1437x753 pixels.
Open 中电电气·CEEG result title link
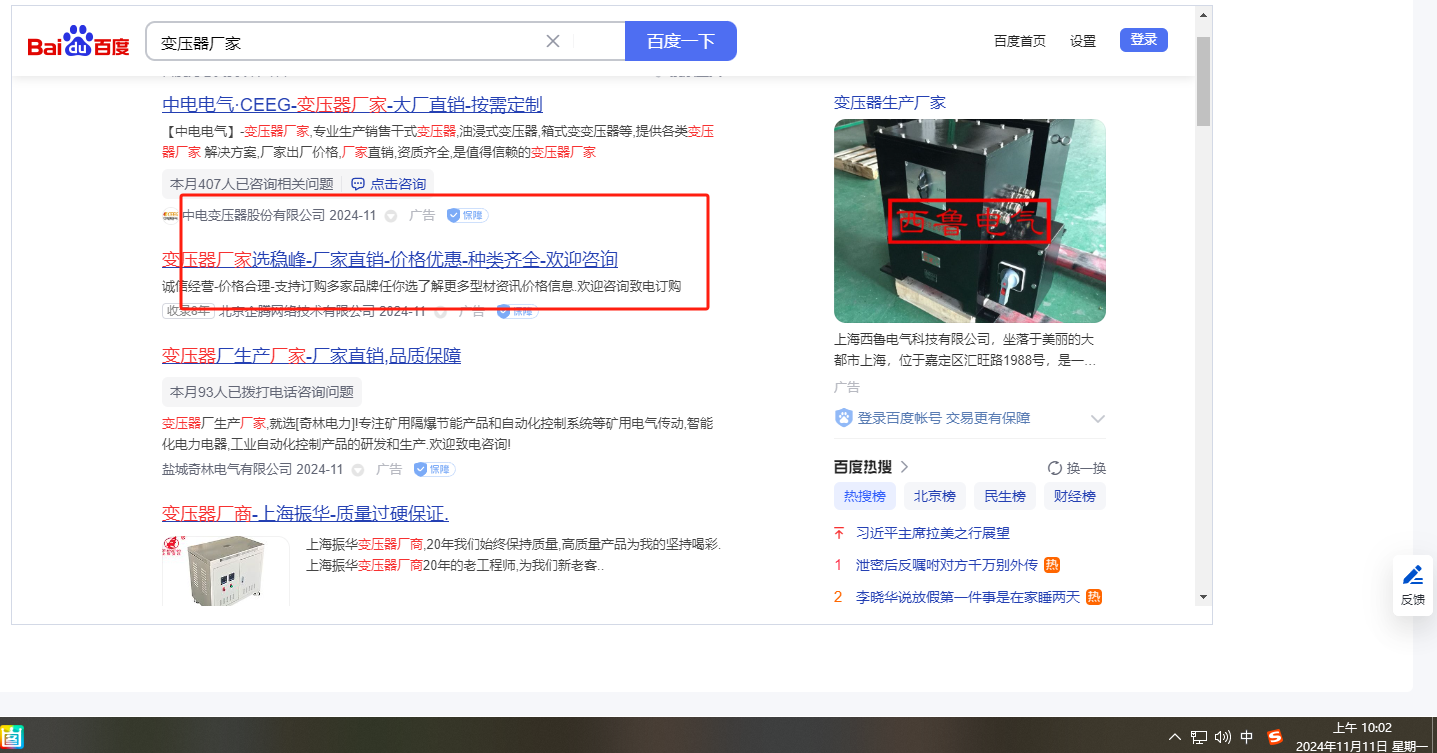[x=352, y=105]
